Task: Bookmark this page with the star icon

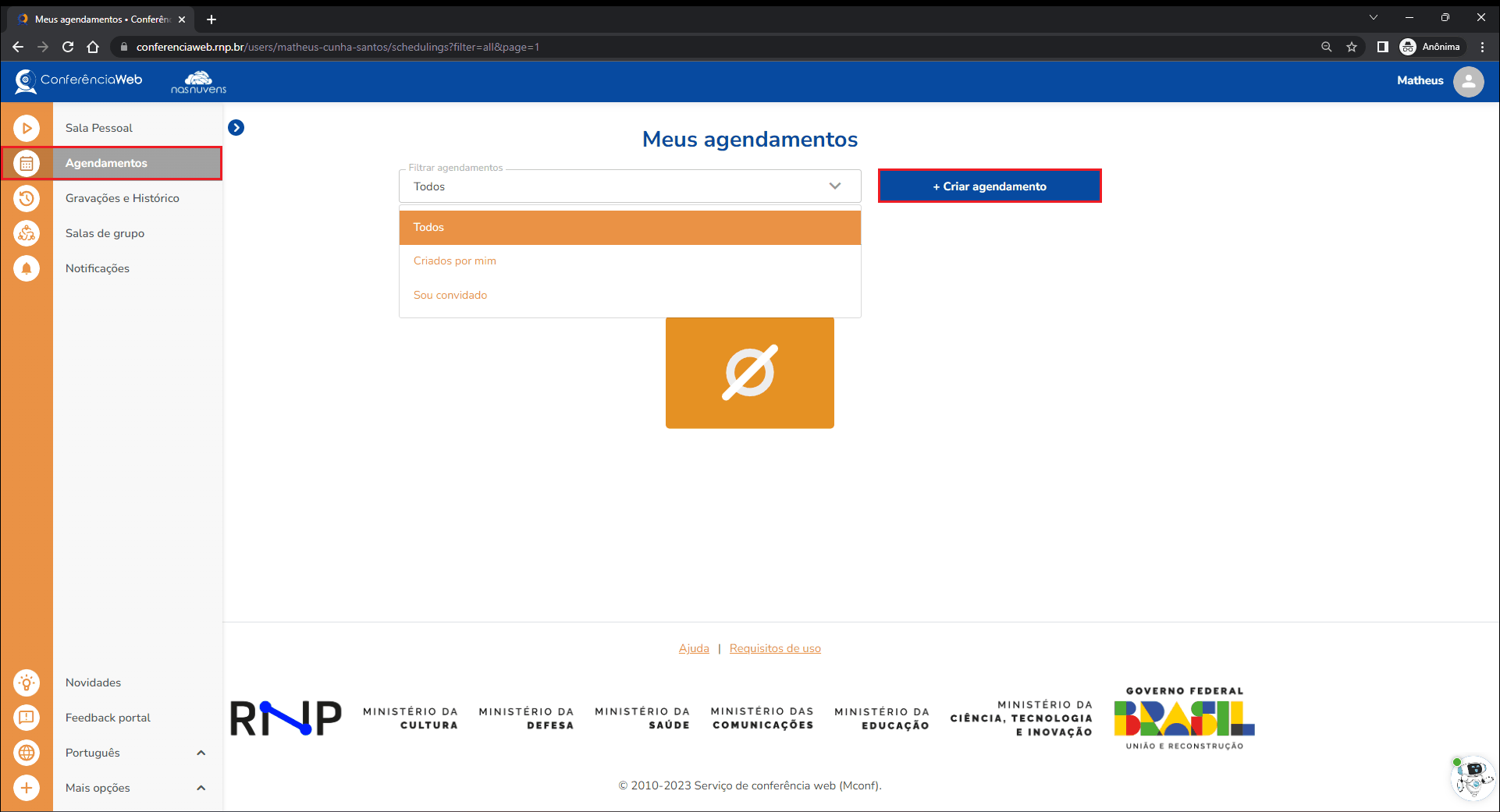Action: pyautogui.click(x=1352, y=47)
